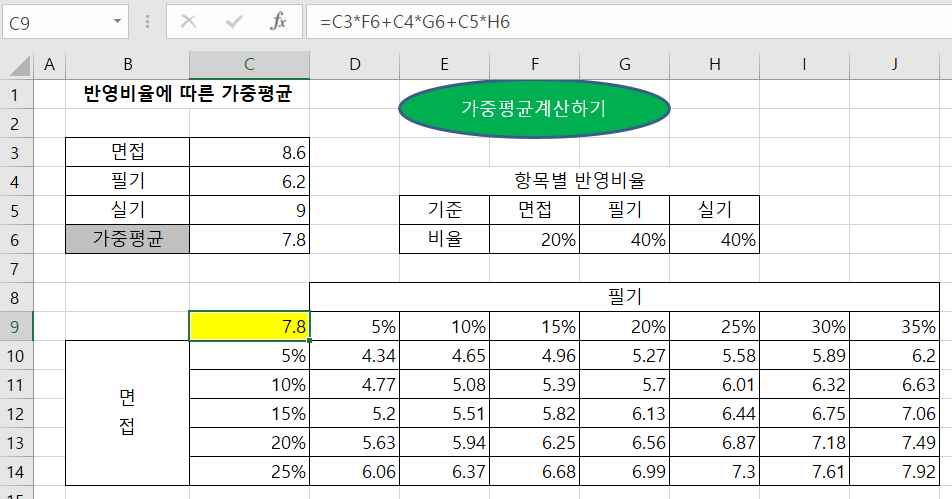Click inside the Name Box showing C9
This screenshot has height=499, width=952.
tap(55, 21)
